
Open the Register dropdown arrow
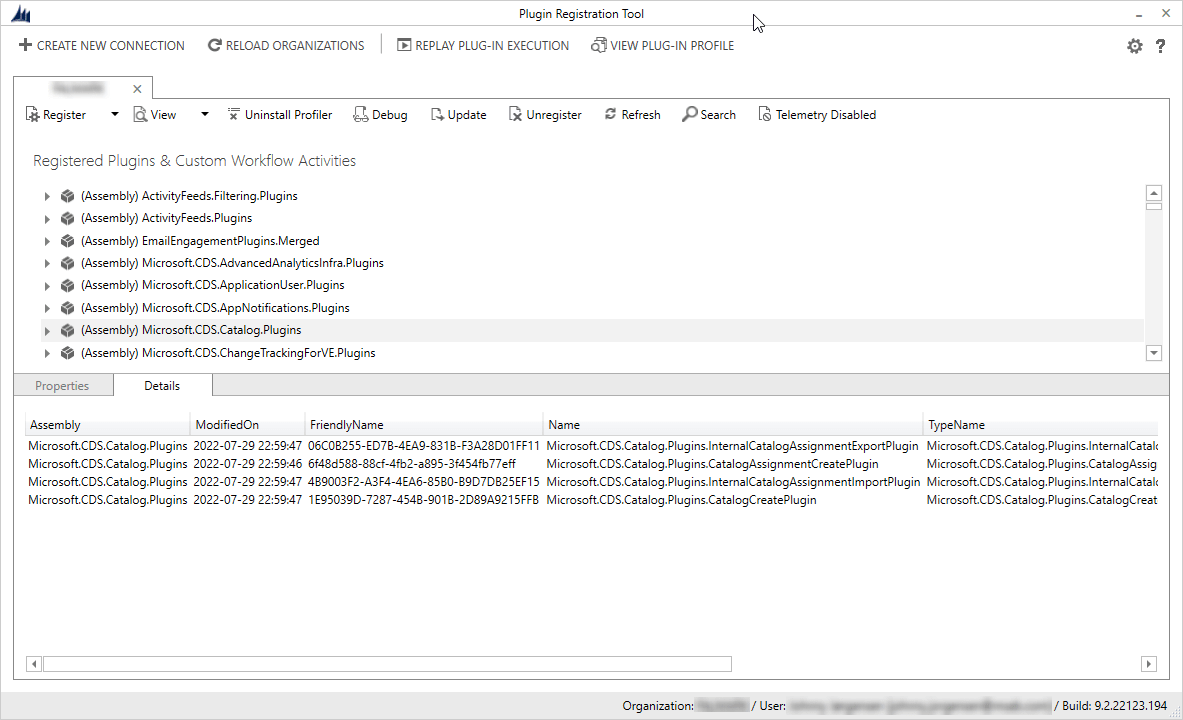(x=113, y=114)
